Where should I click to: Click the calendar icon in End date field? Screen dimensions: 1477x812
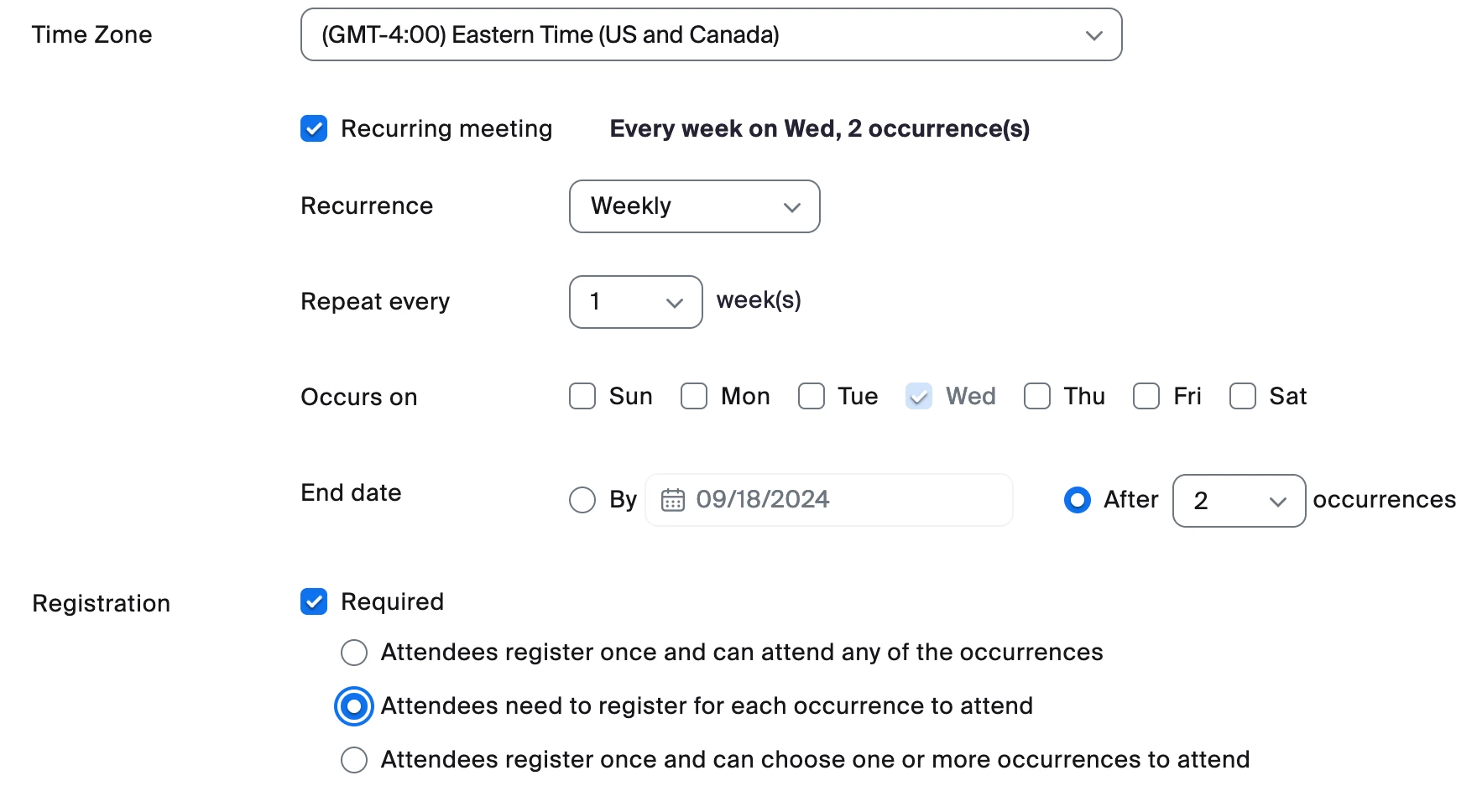[673, 500]
